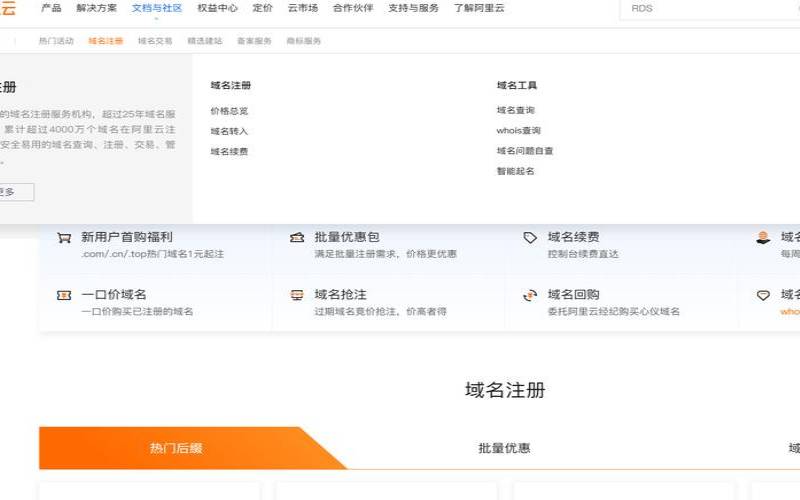The width and height of the screenshot is (800, 500).
Task: Click the package icon beside 批量优惠包
Action: click(297, 237)
